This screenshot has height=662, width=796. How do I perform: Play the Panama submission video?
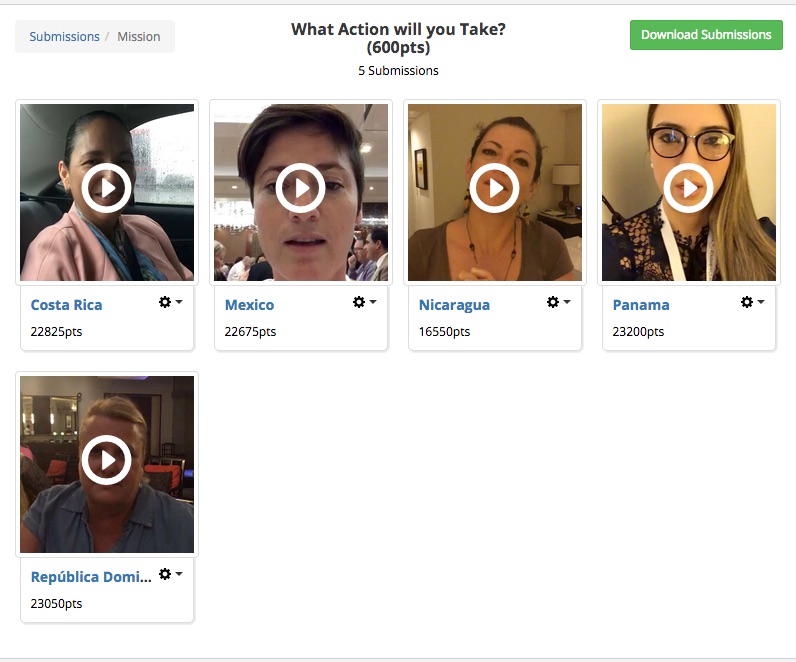(688, 188)
